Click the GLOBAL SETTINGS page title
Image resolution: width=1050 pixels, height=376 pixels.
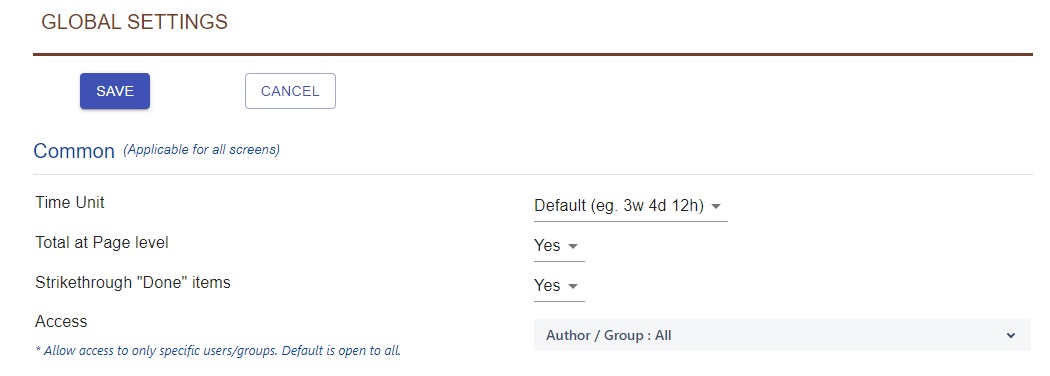(135, 22)
